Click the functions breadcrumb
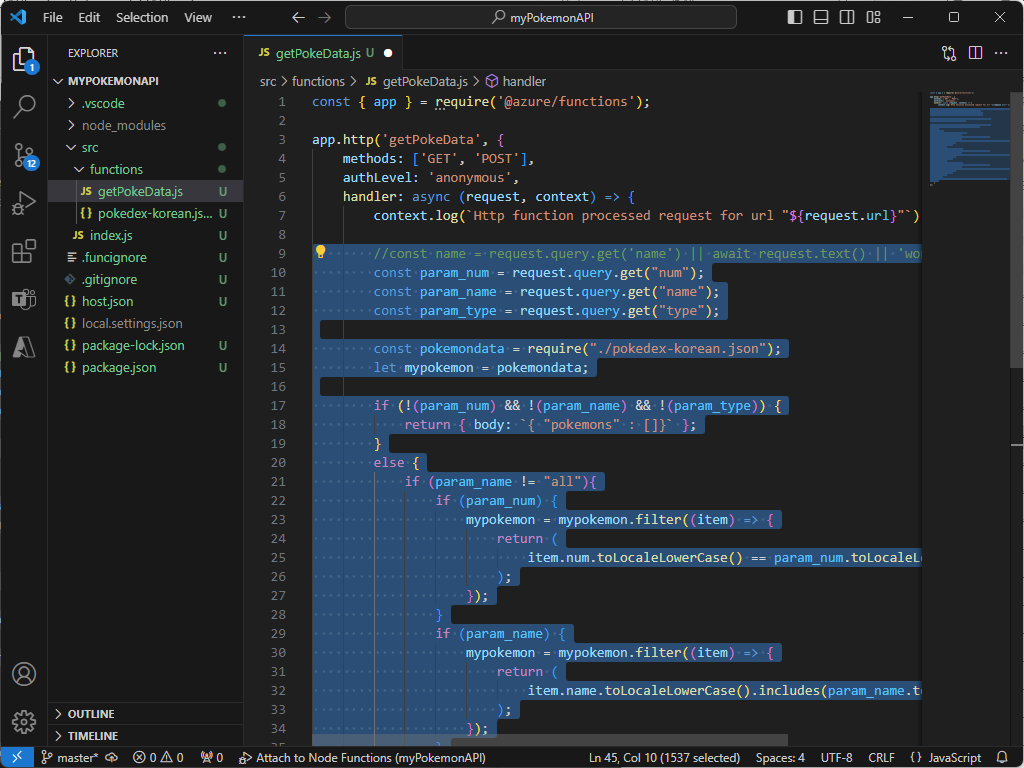This screenshot has width=1024, height=768. pos(318,82)
